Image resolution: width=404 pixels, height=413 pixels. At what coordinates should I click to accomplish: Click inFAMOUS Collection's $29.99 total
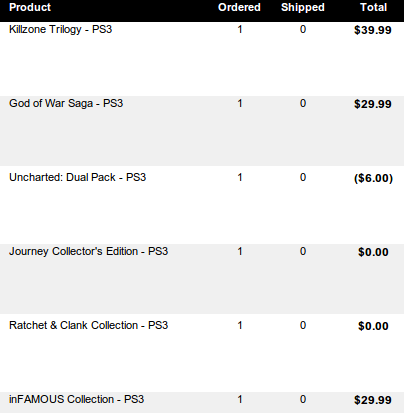pyautogui.click(x=373, y=400)
